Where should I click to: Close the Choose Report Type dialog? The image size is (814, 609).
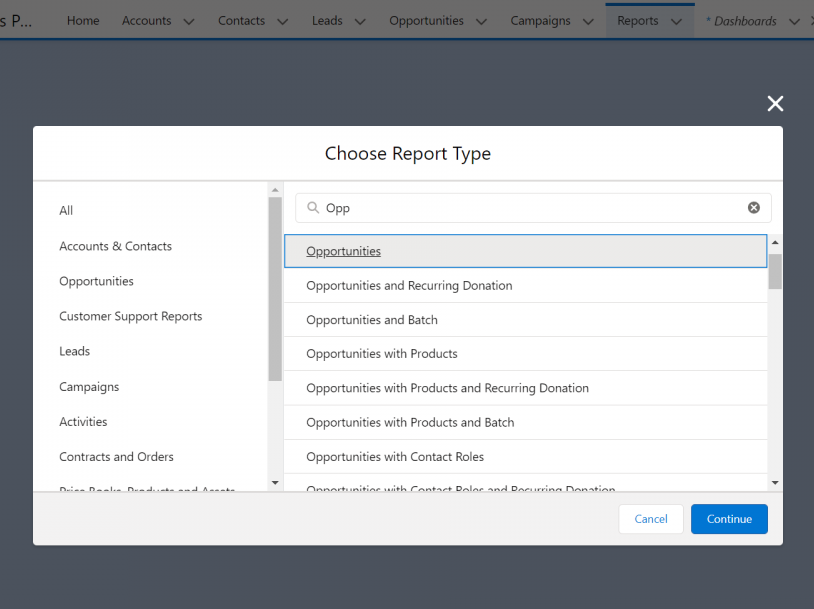click(x=775, y=103)
